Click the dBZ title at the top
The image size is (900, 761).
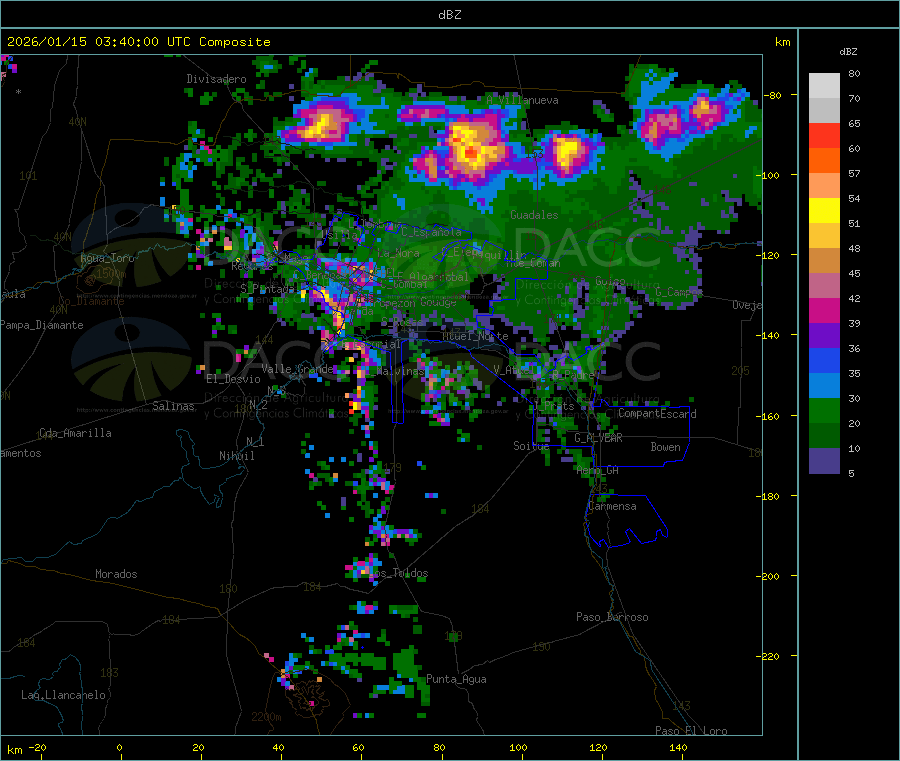tap(449, 15)
